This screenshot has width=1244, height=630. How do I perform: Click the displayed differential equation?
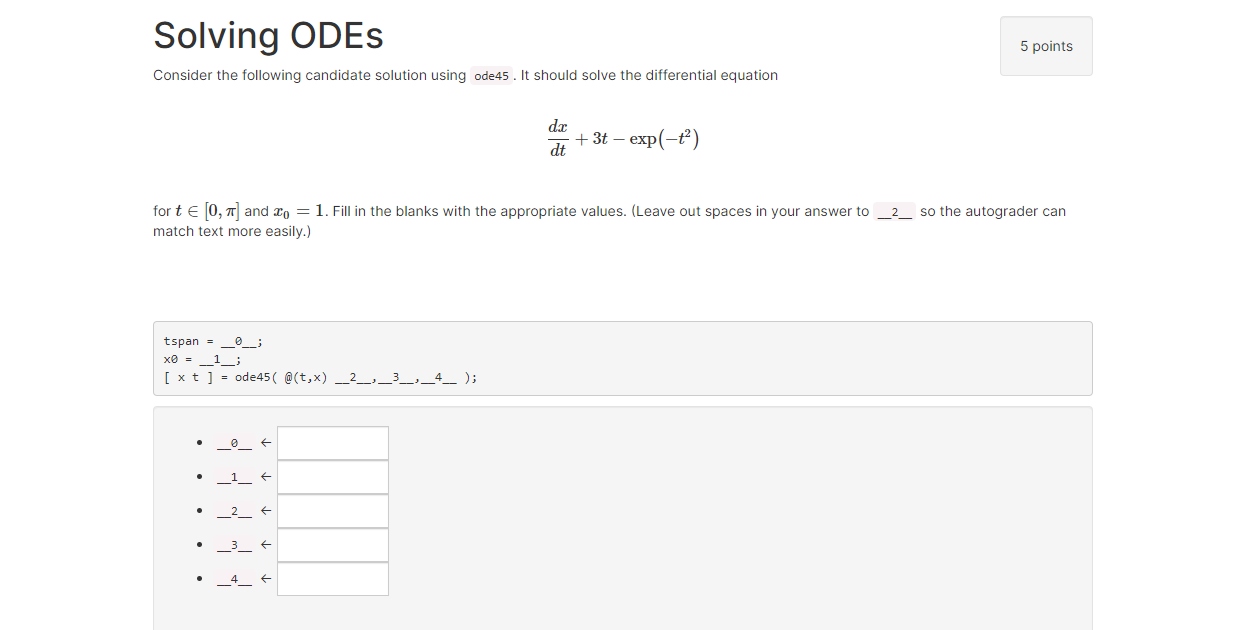pyautogui.click(x=622, y=136)
